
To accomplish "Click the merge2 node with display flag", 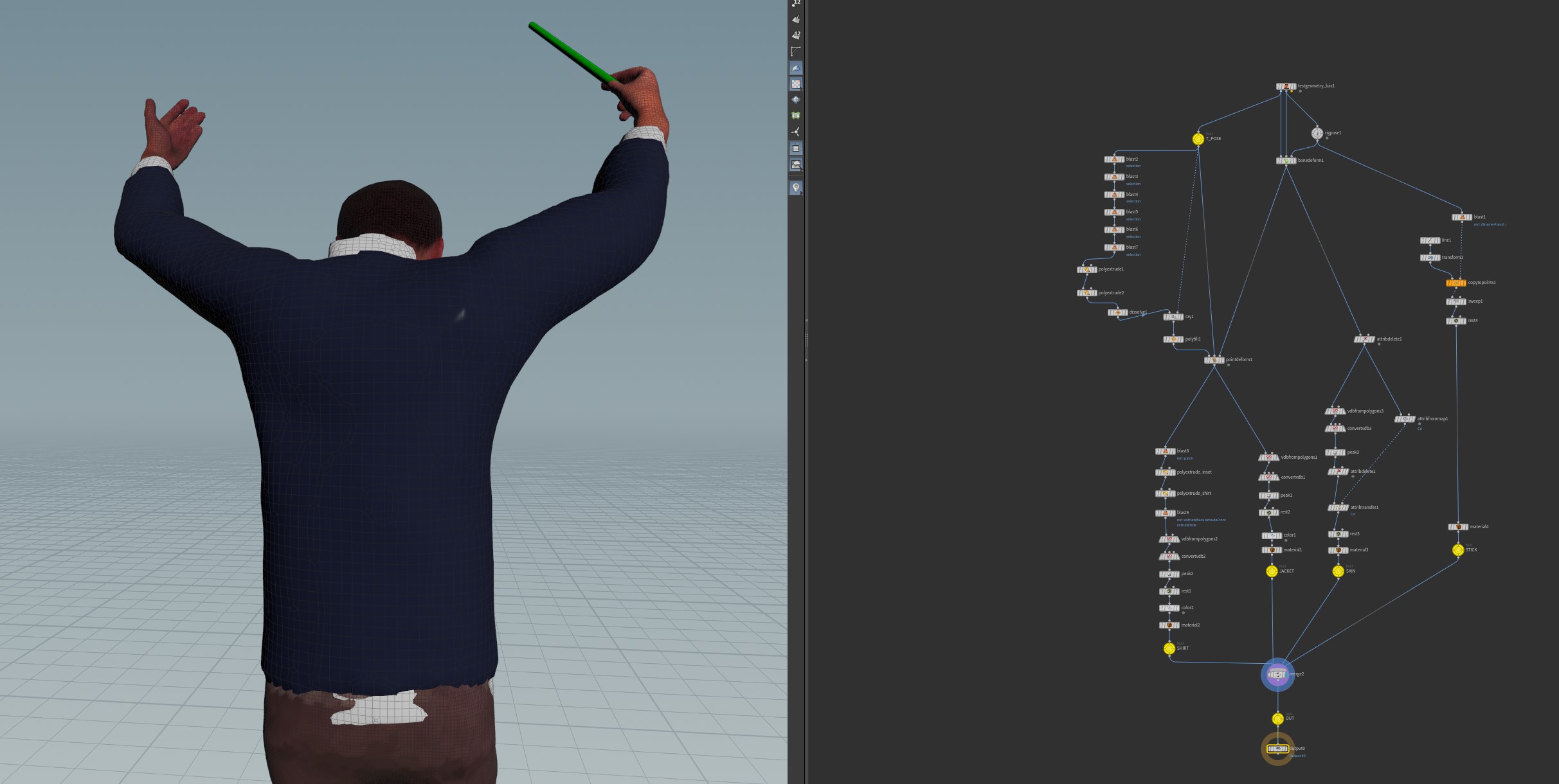I will pos(1277,674).
